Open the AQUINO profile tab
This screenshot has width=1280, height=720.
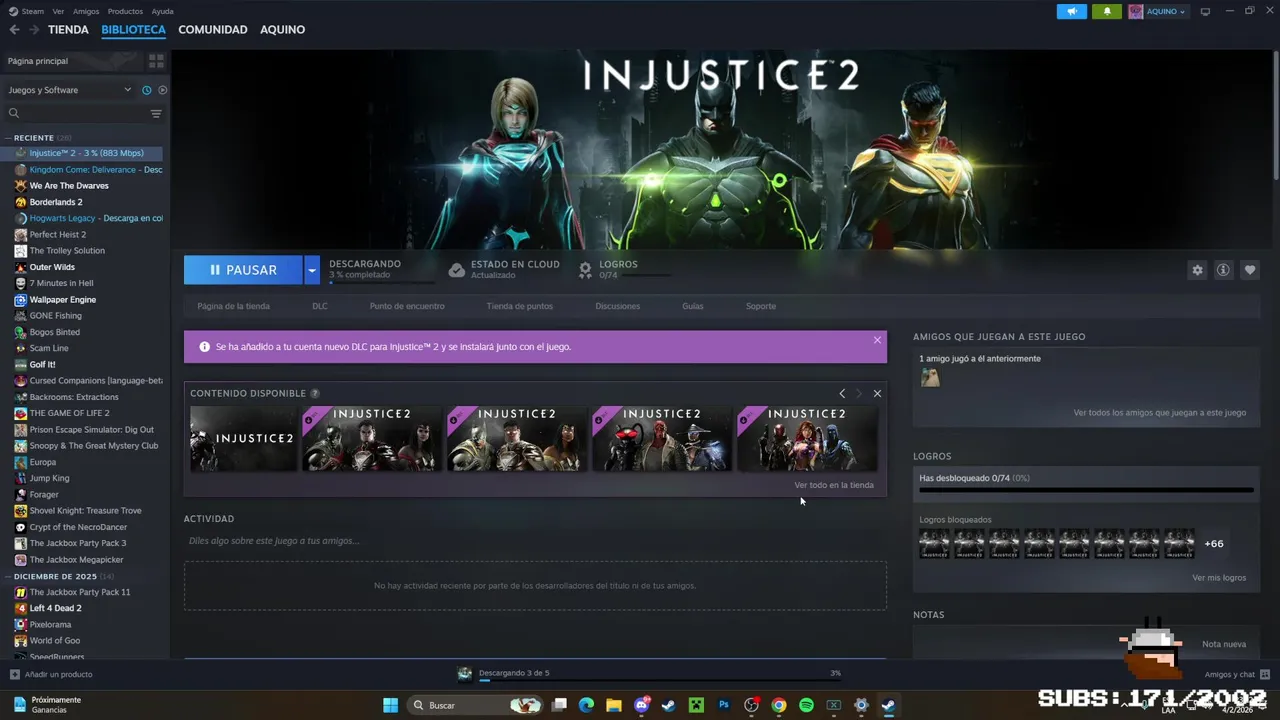[x=282, y=30]
